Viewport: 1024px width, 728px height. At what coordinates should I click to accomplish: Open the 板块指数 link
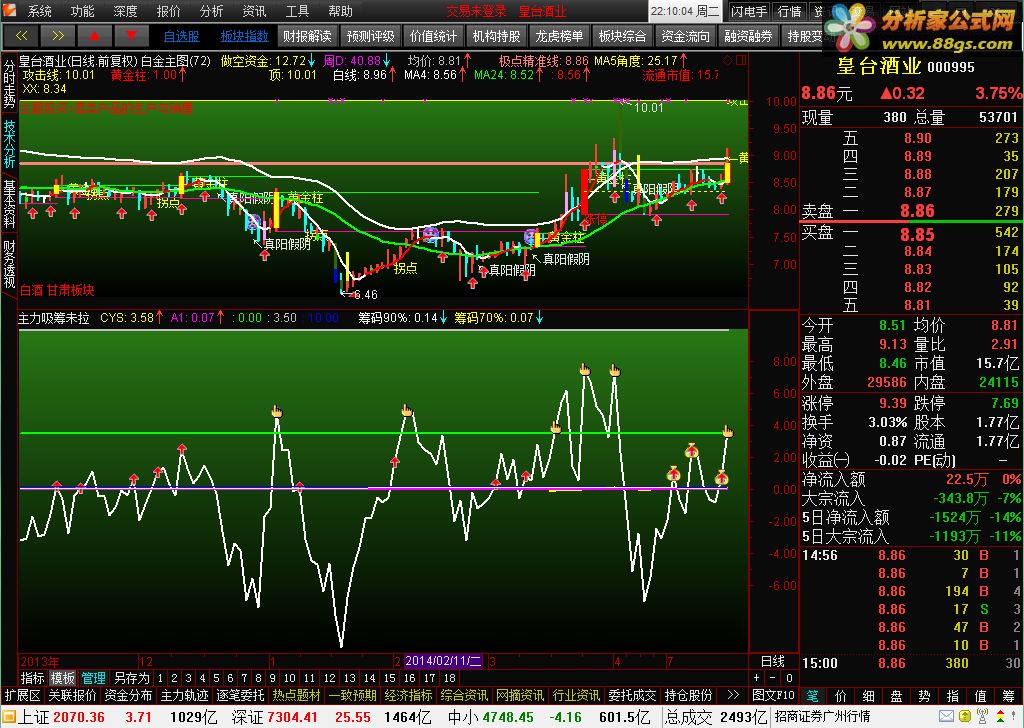coord(244,37)
